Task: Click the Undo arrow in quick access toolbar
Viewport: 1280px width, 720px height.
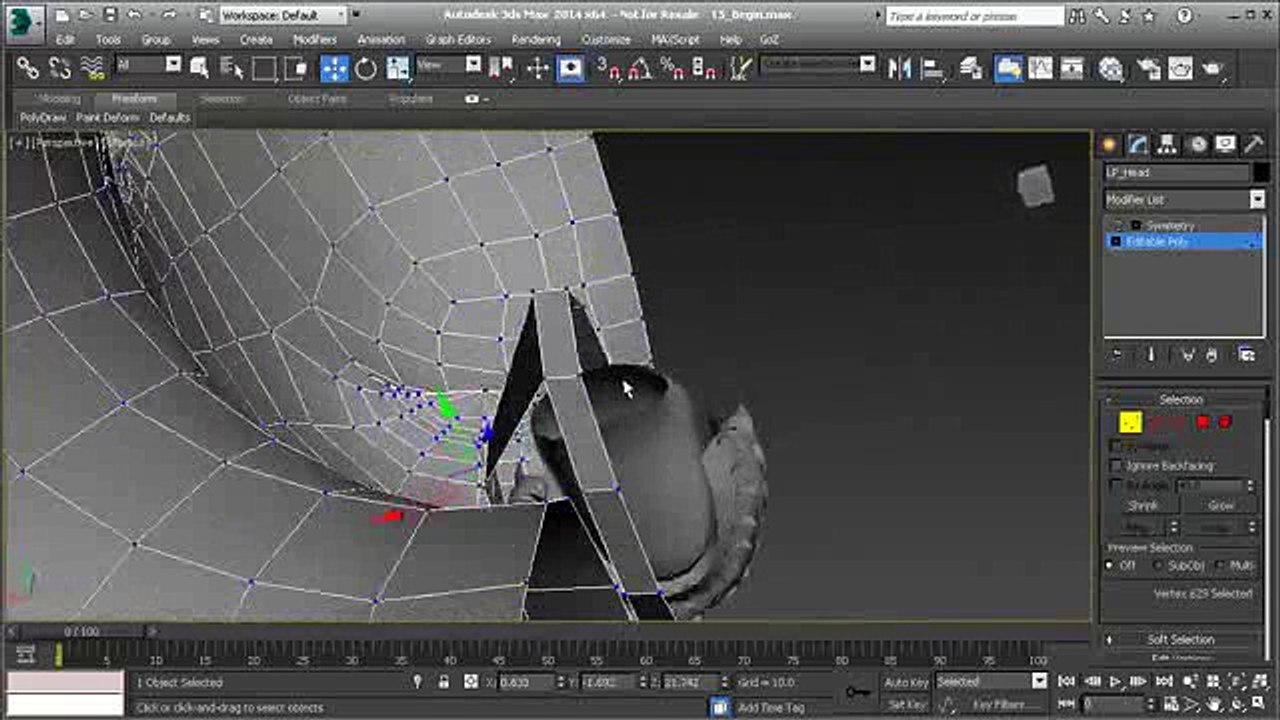Action: coord(135,15)
